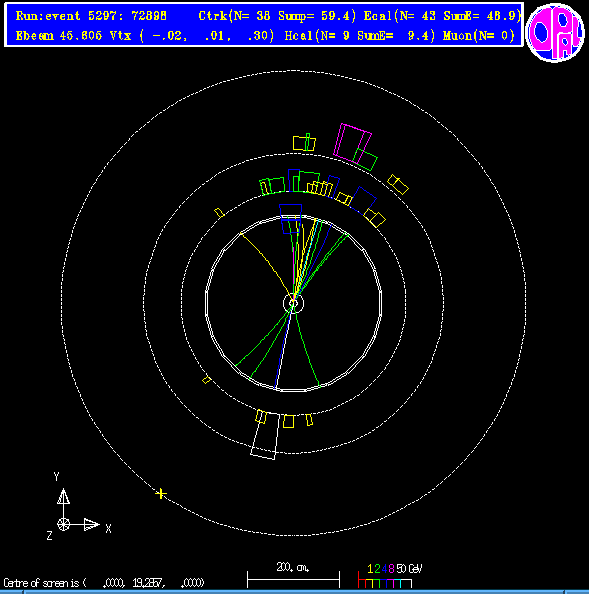Select the blue Ecal block atop tracker

[x=291, y=218]
